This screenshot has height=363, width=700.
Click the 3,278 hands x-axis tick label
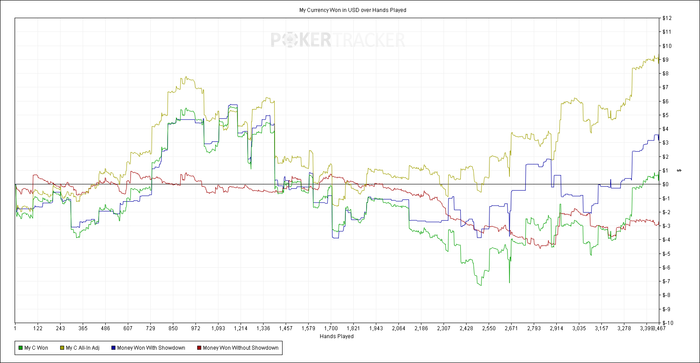624,329
